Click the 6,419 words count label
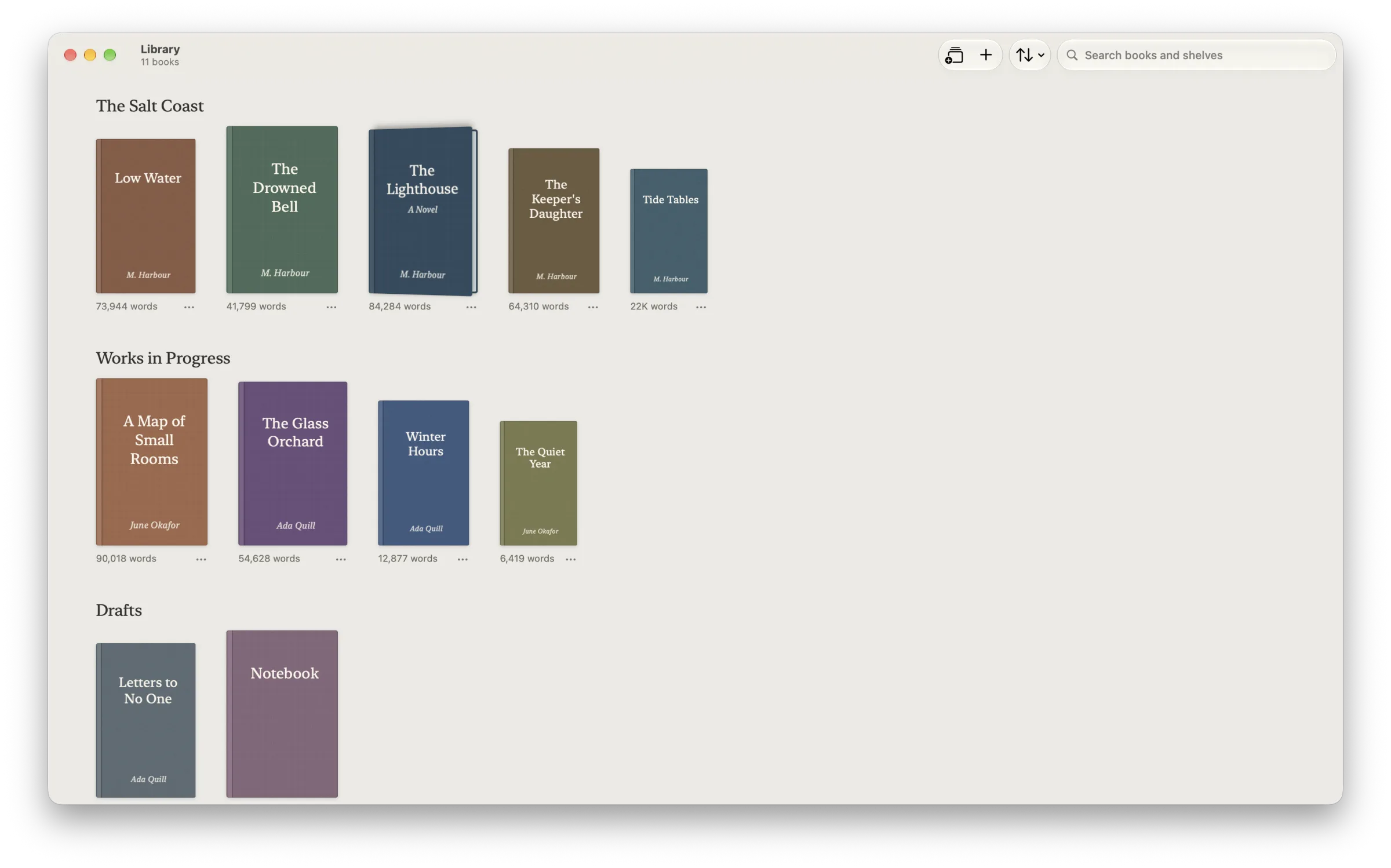Viewport: 1391px width, 868px height. 527,559
